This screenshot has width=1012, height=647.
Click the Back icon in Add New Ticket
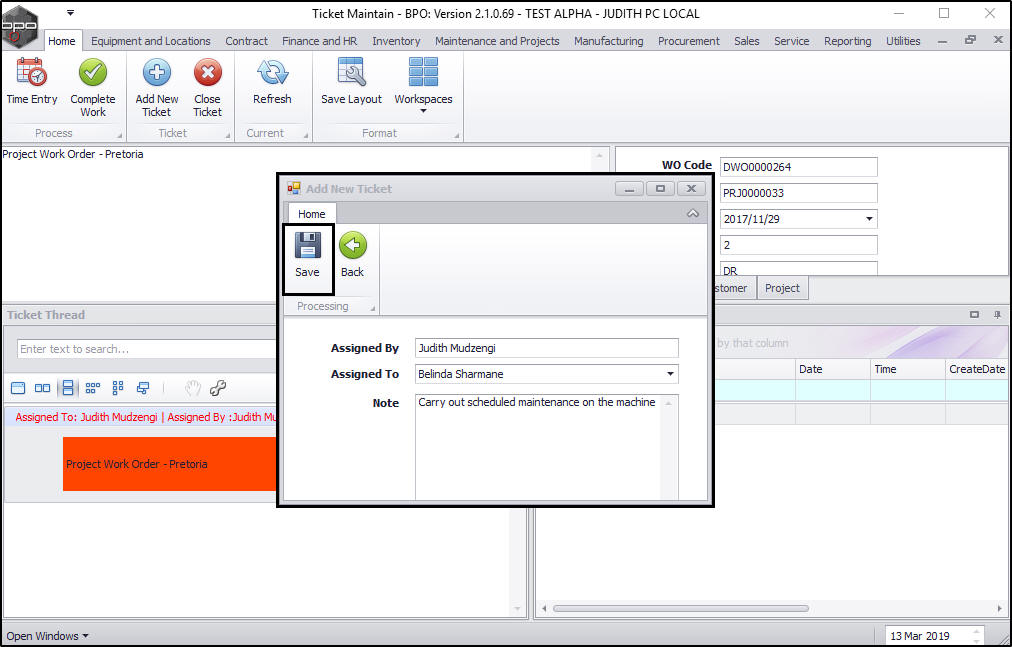click(352, 245)
